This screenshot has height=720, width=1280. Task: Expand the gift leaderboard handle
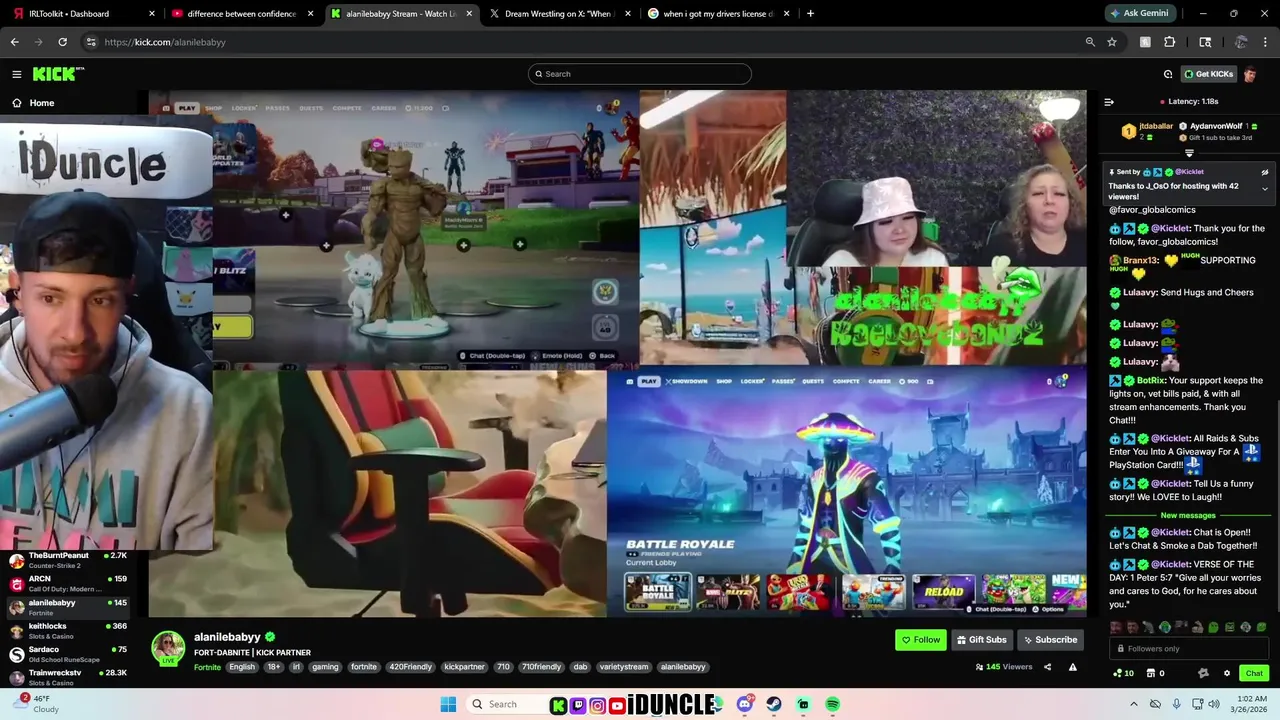tap(1189, 153)
